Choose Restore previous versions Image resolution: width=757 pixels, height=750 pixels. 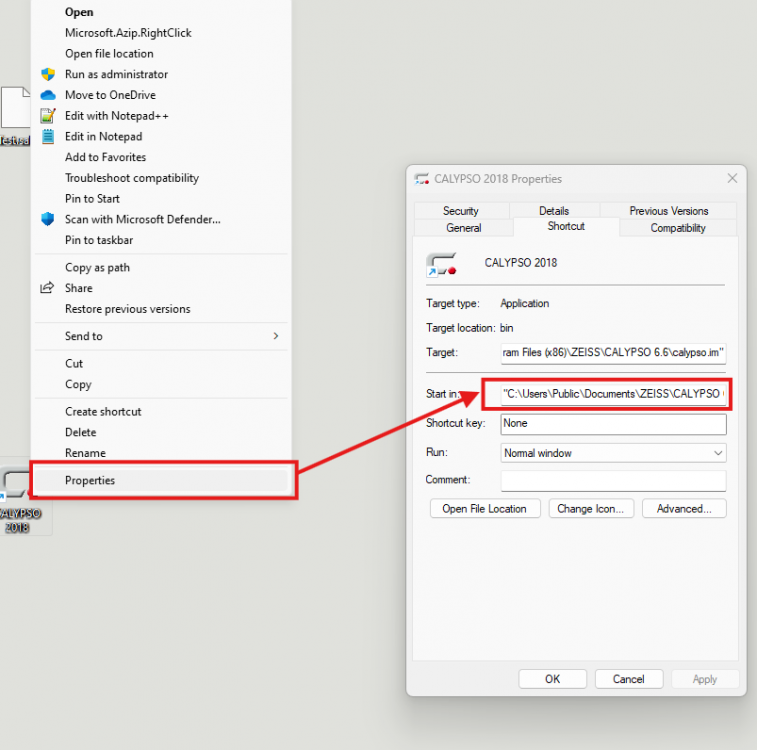pos(128,309)
